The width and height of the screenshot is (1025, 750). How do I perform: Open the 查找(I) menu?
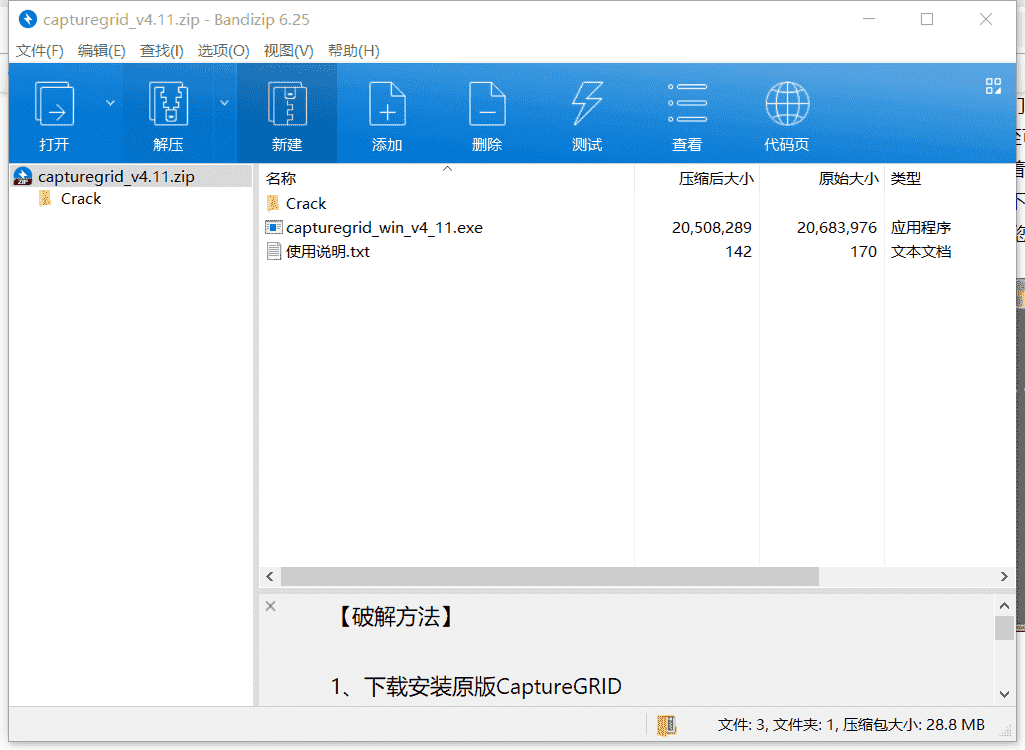161,51
